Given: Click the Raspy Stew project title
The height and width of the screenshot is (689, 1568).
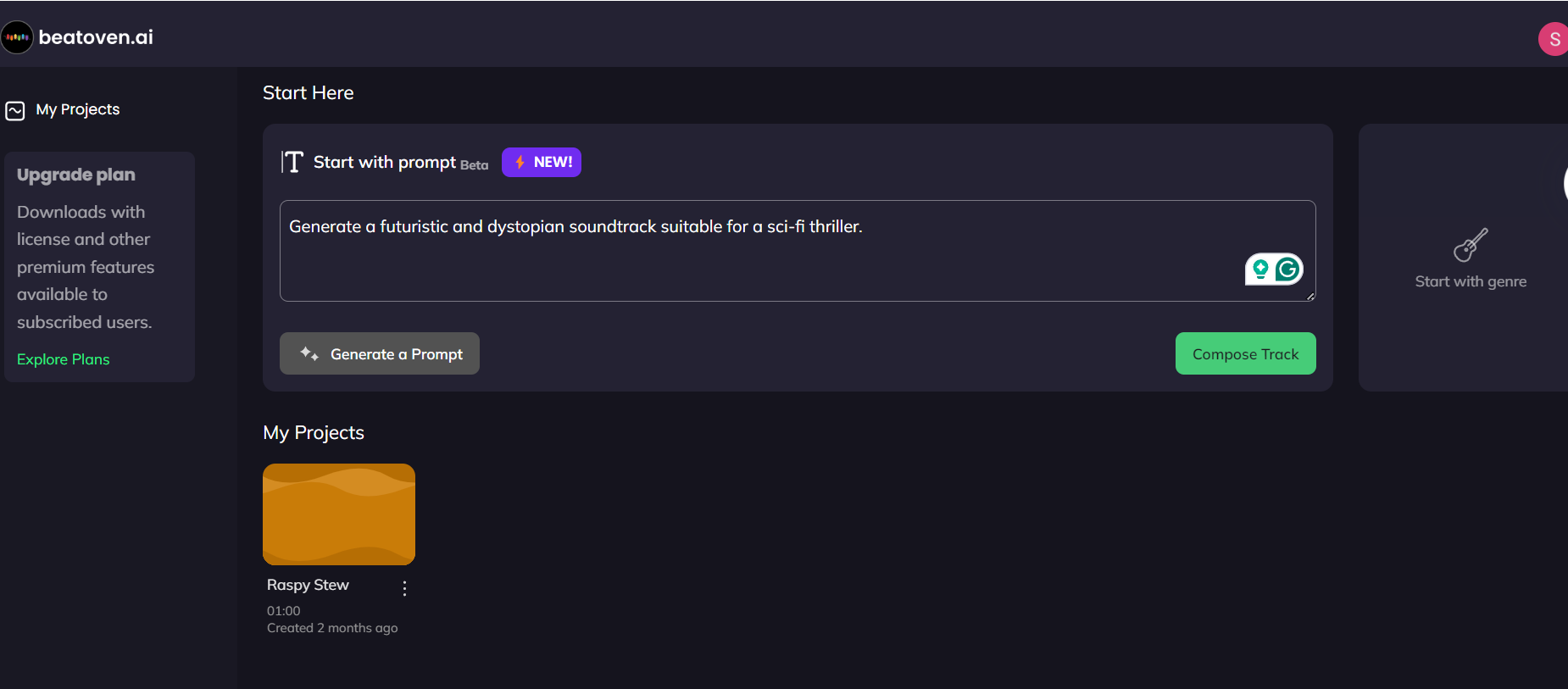Looking at the screenshot, I should tap(308, 585).
